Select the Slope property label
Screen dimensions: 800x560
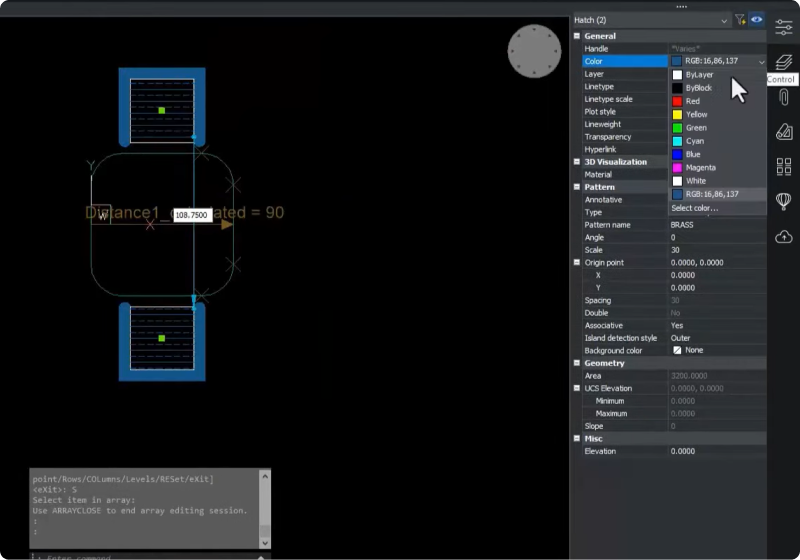[x=593, y=426]
